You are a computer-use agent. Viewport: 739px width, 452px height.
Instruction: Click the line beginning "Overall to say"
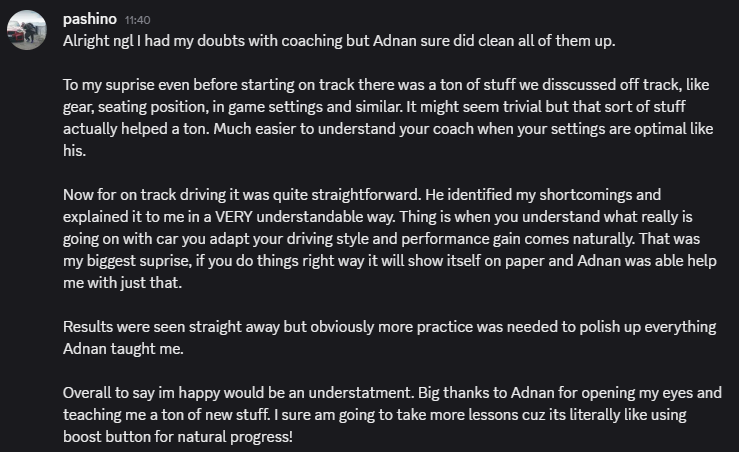[391, 392]
